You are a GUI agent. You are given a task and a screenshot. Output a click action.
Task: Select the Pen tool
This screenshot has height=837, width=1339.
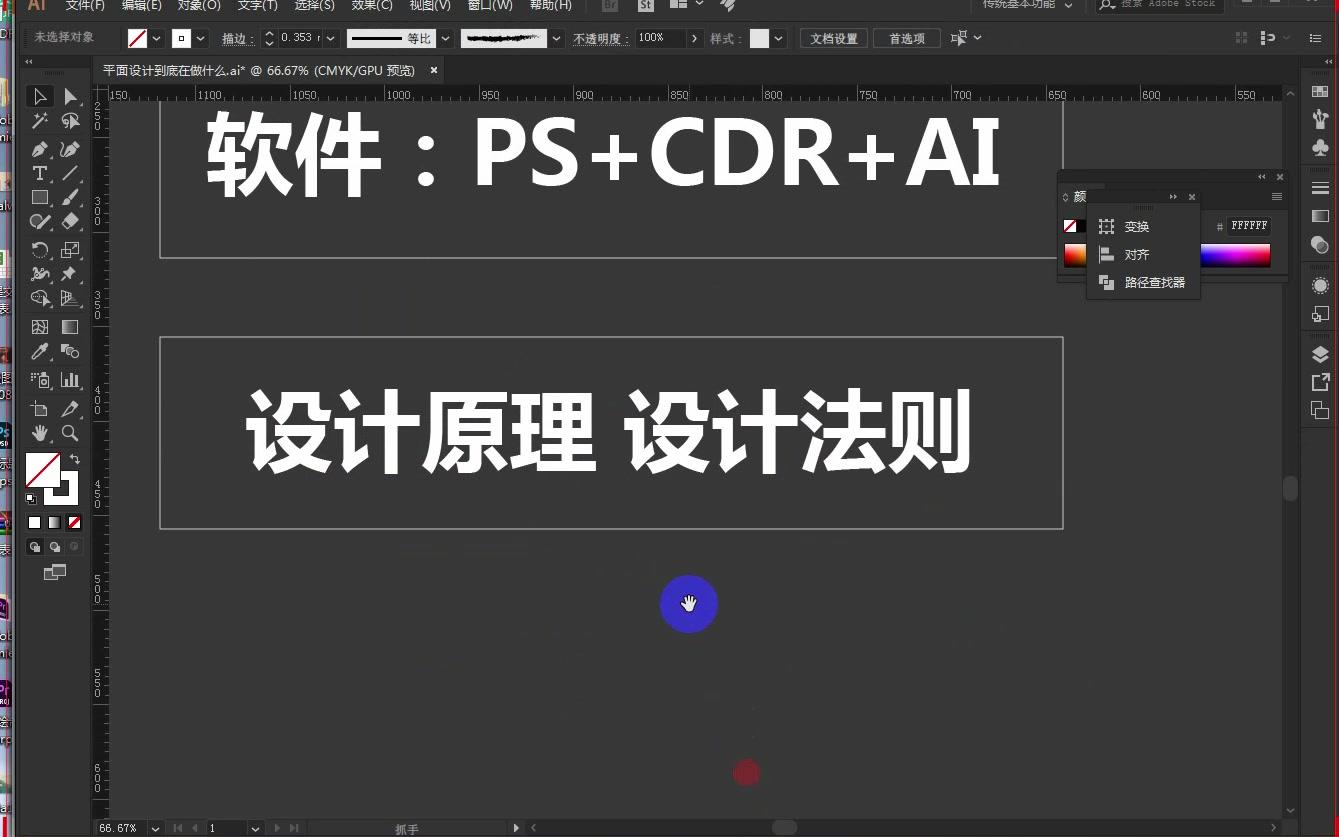(40, 149)
